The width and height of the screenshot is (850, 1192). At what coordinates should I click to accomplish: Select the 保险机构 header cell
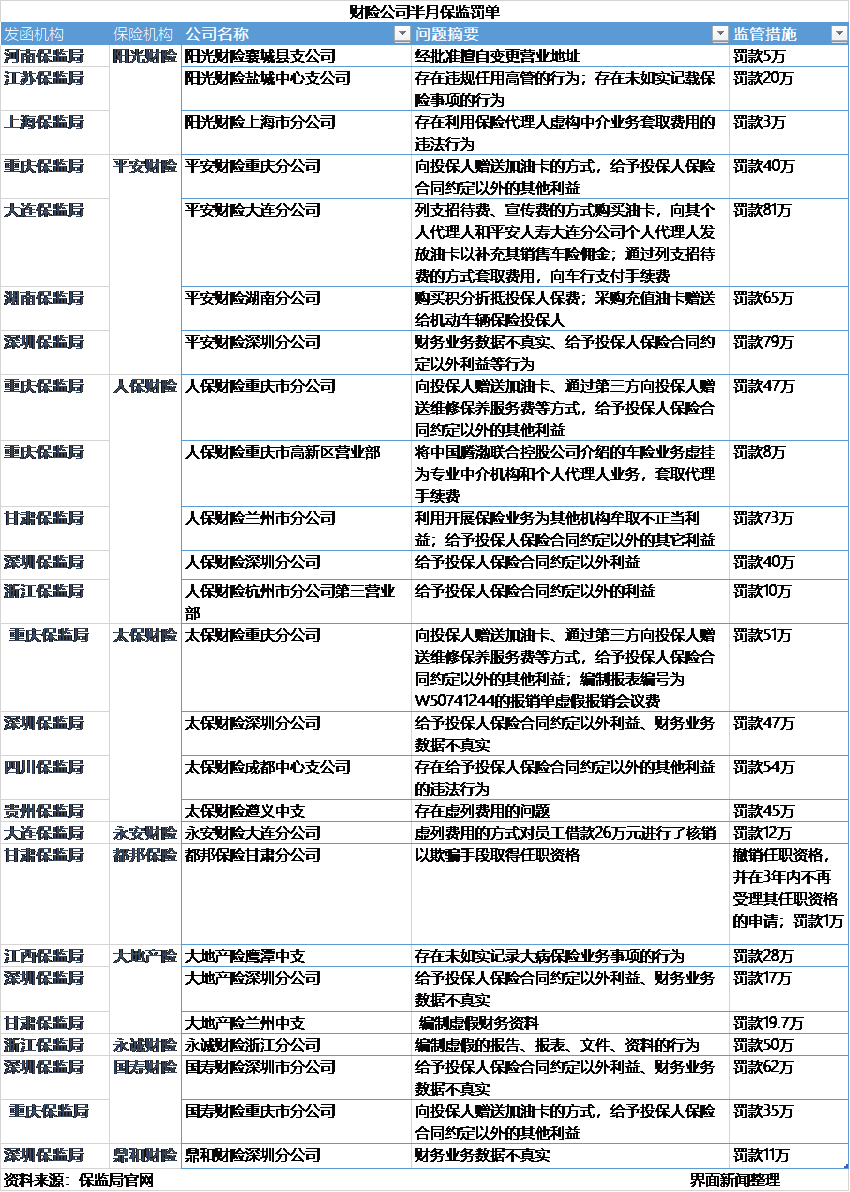[x=145, y=34]
